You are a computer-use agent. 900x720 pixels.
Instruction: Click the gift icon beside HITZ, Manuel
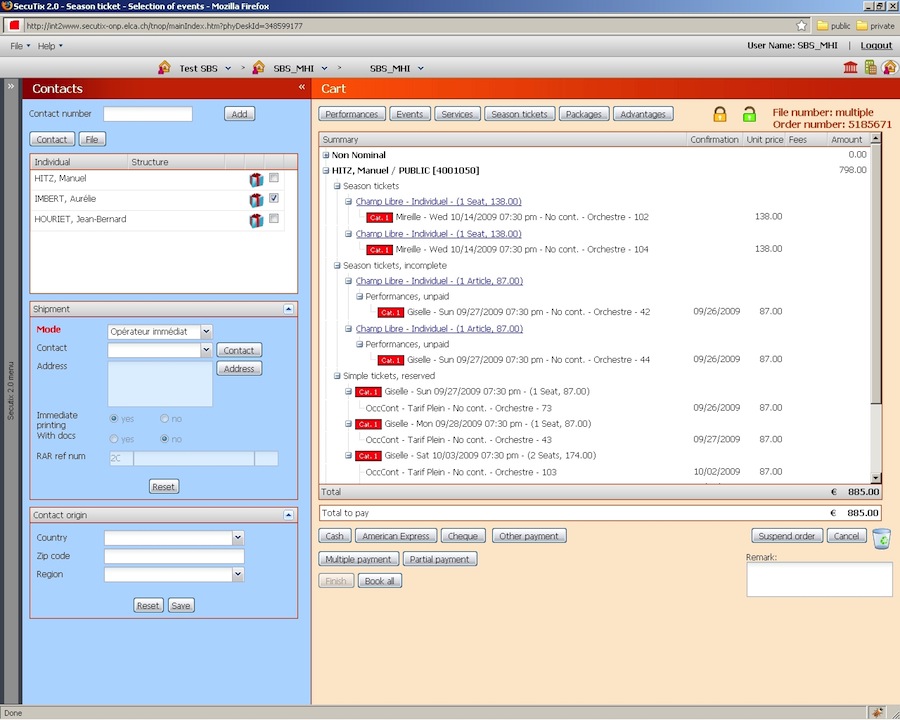256,180
